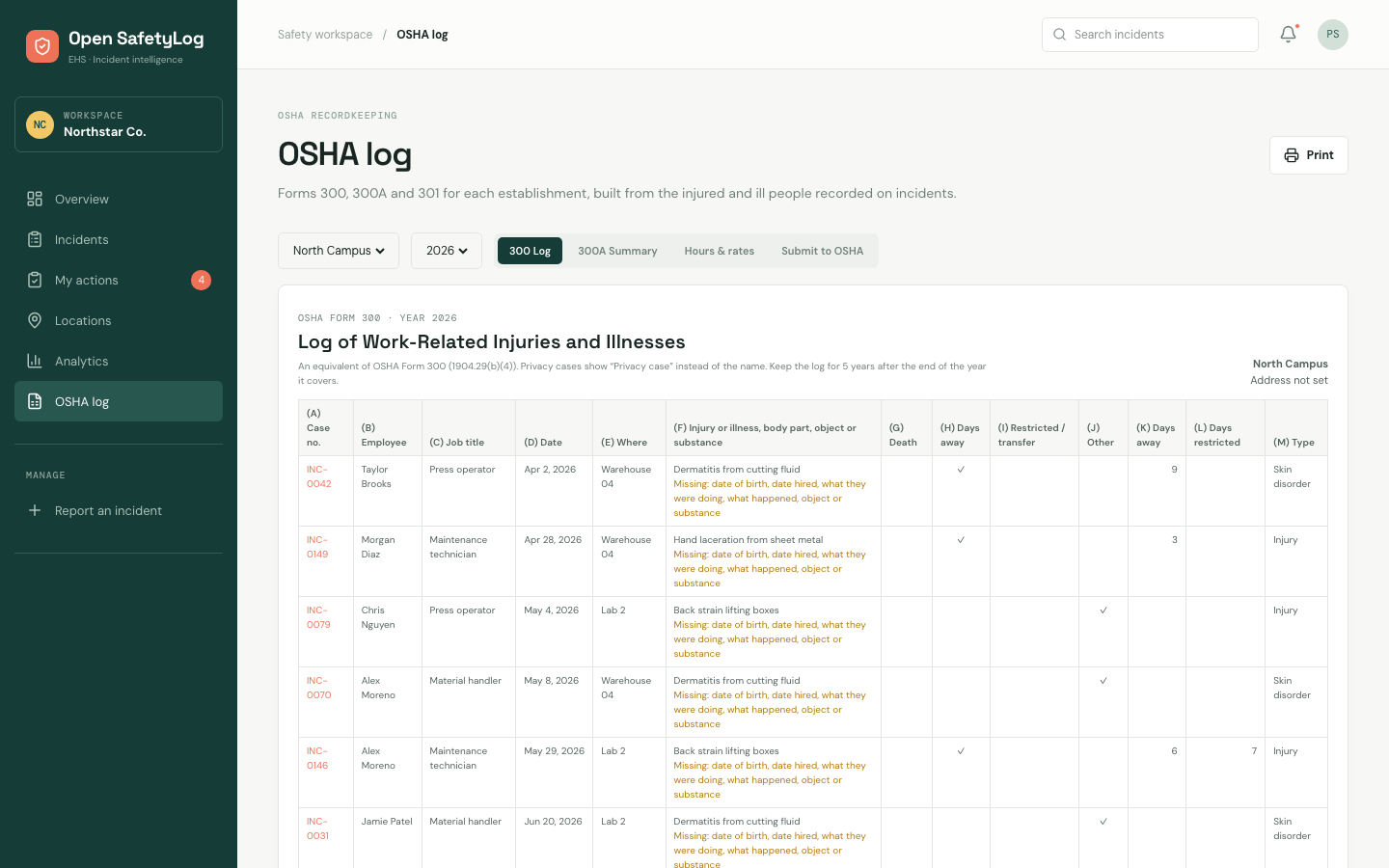Viewport: 1389px width, 868px height.
Task: Open the PS user avatar menu
Action: pos(1333,35)
